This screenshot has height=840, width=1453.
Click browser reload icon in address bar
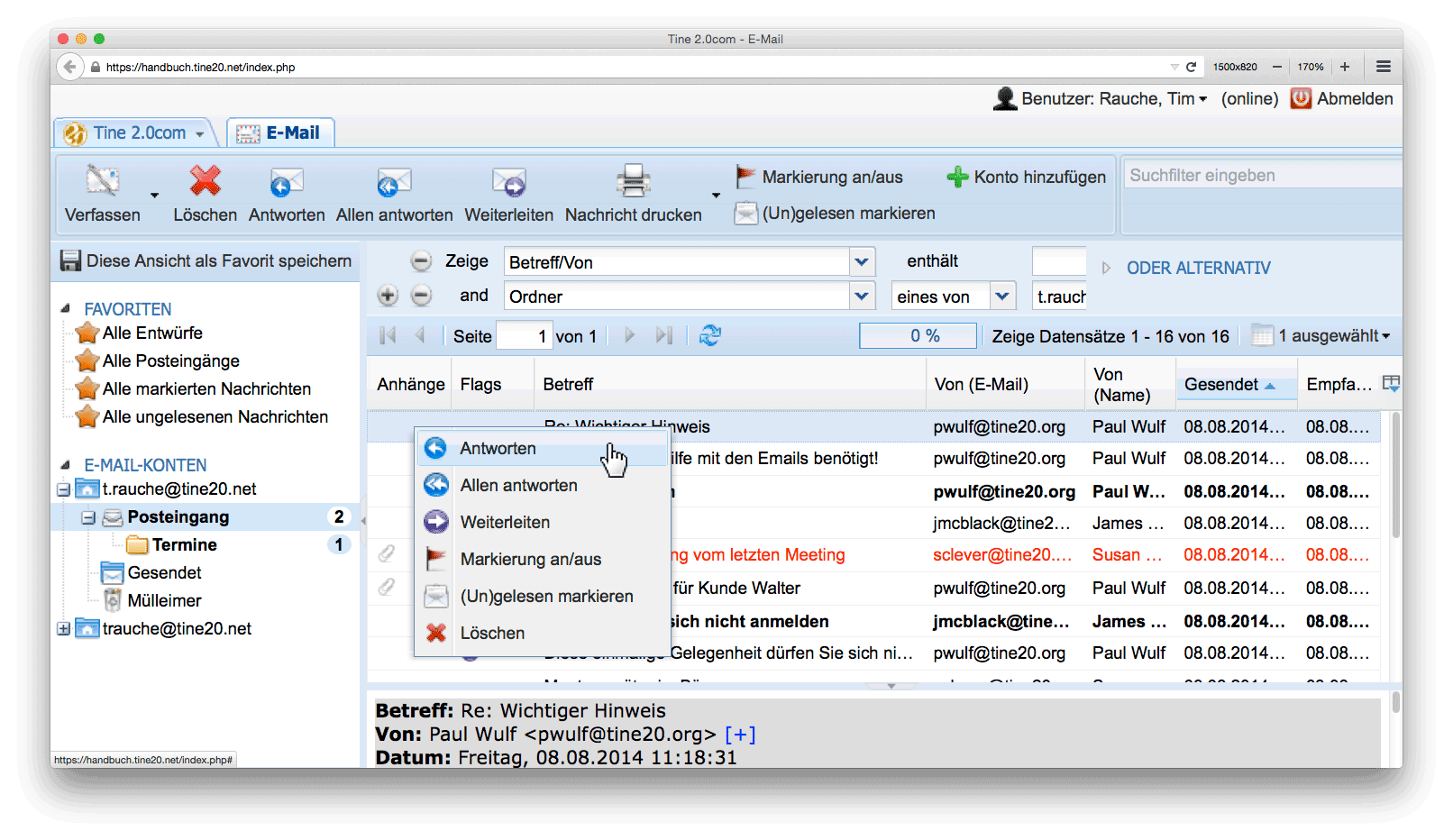click(x=1191, y=67)
